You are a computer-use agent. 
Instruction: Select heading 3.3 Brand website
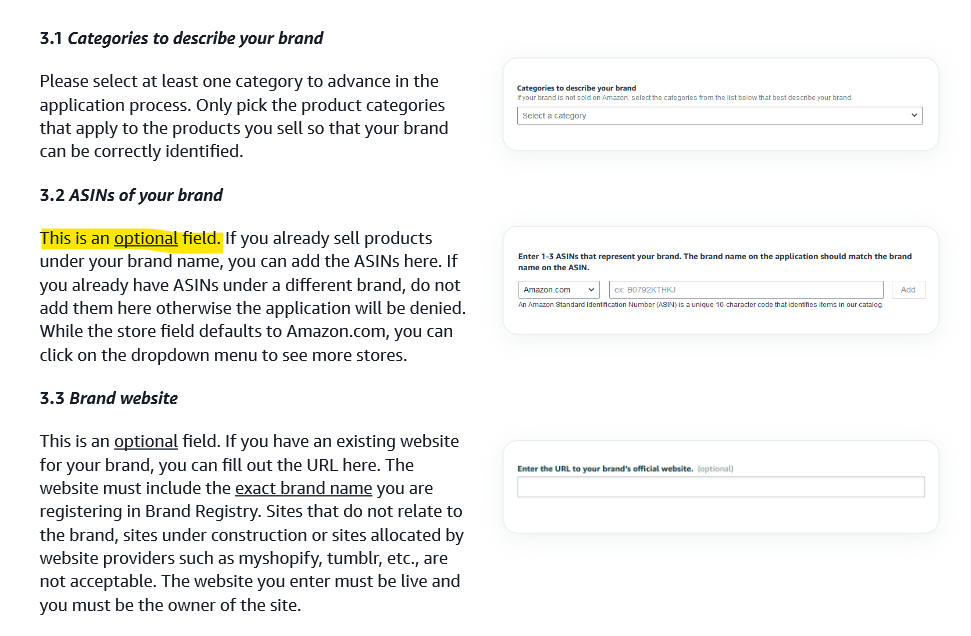pyautogui.click(x=109, y=398)
